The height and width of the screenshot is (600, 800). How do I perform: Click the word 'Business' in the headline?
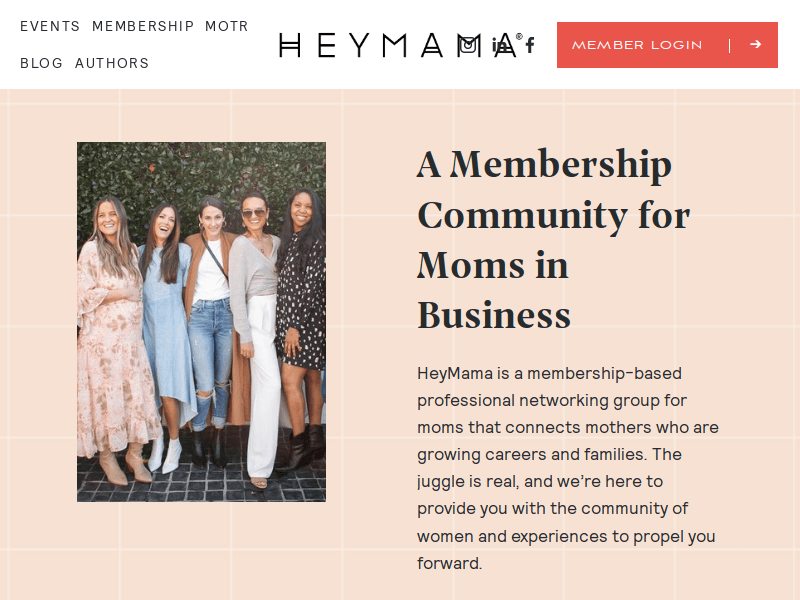click(x=494, y=316)
